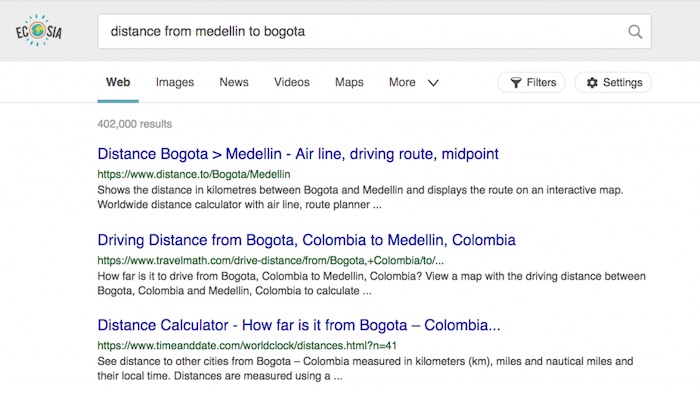Image resolution: width=700 pixels, height=393 pixels.
Task: Click the Ecosia logo
Action: 38,31
